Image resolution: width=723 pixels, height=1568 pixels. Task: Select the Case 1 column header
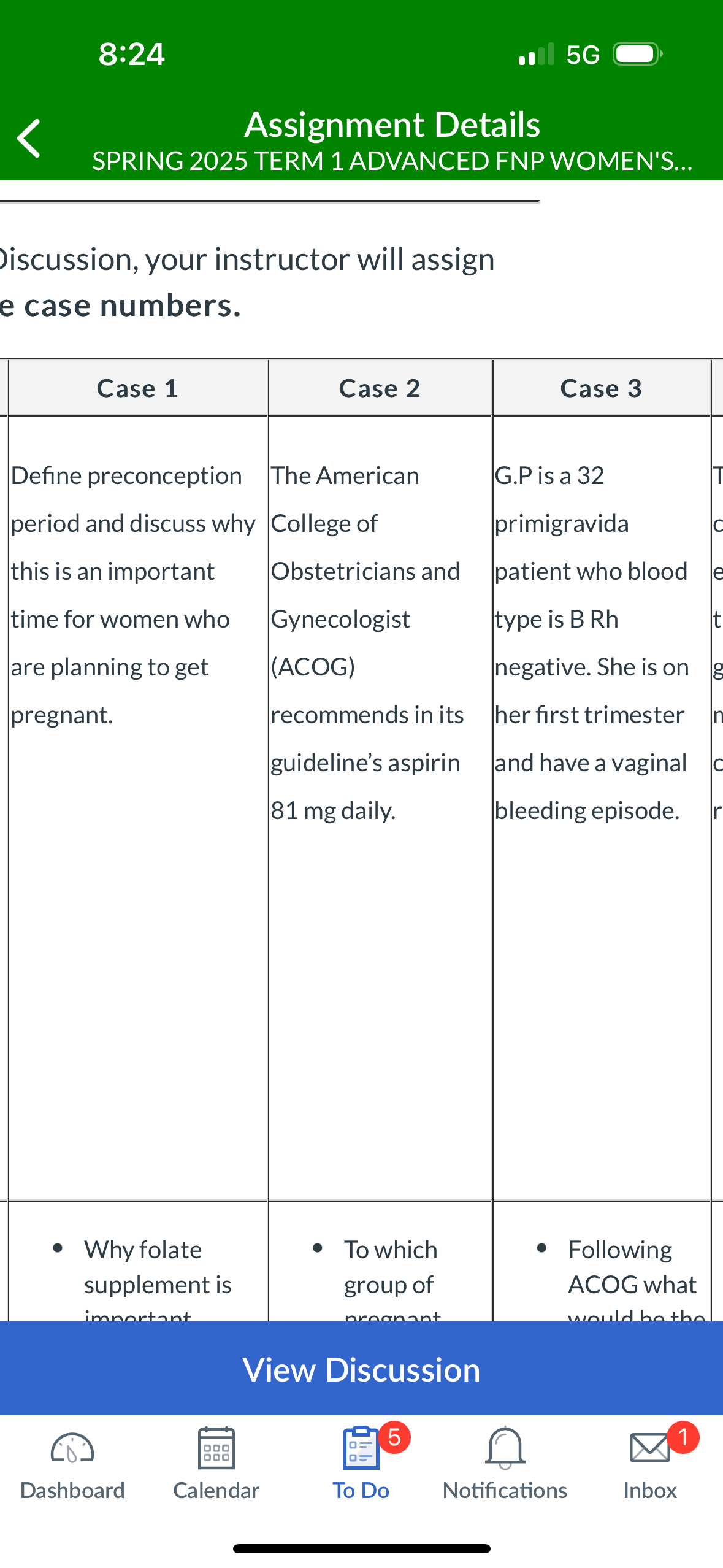click(138, 388)
